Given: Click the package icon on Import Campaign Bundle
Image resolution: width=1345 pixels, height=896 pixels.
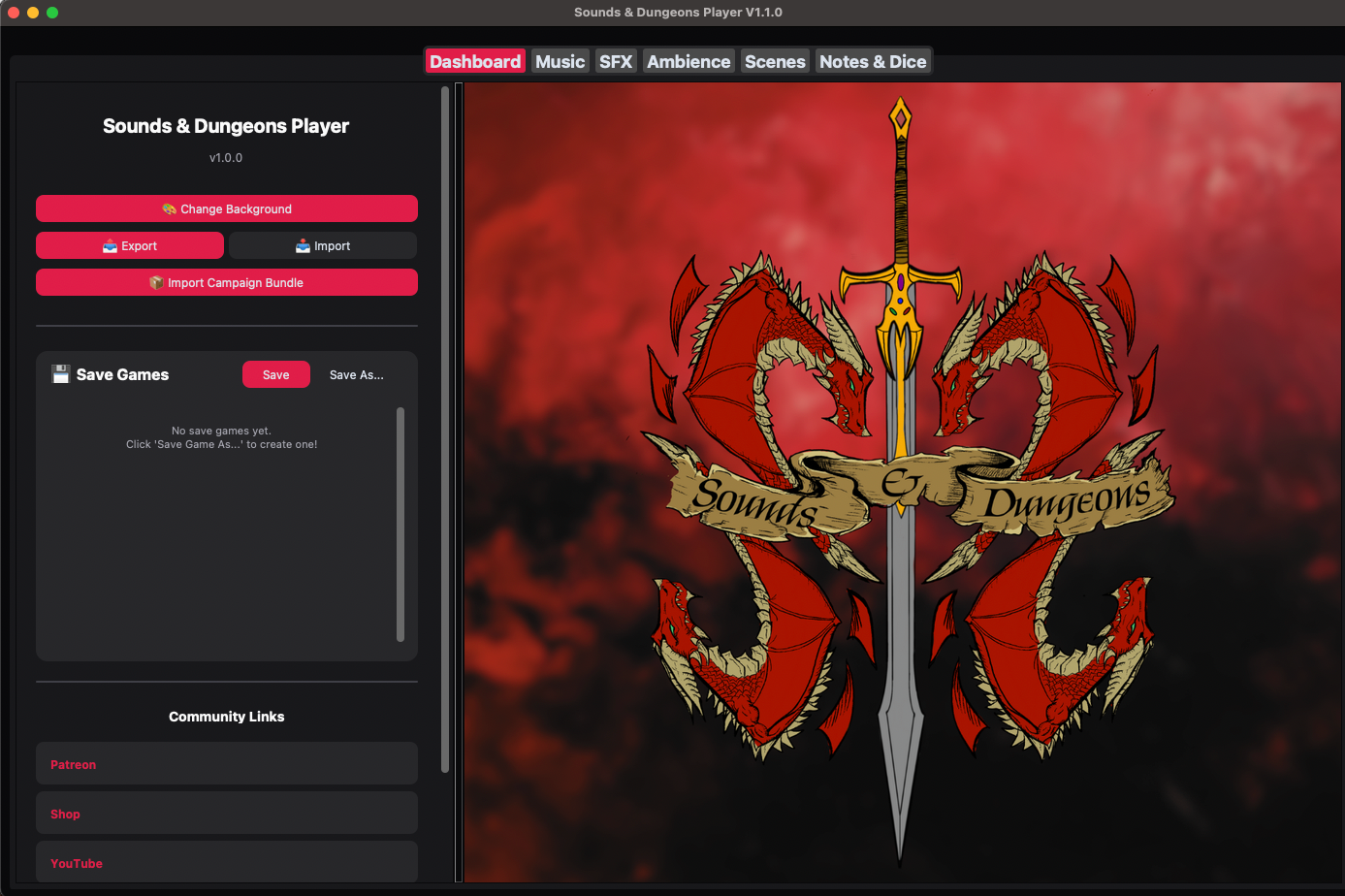Looking at the screenshot, I should pyautogui.click(x=155, y=282).
